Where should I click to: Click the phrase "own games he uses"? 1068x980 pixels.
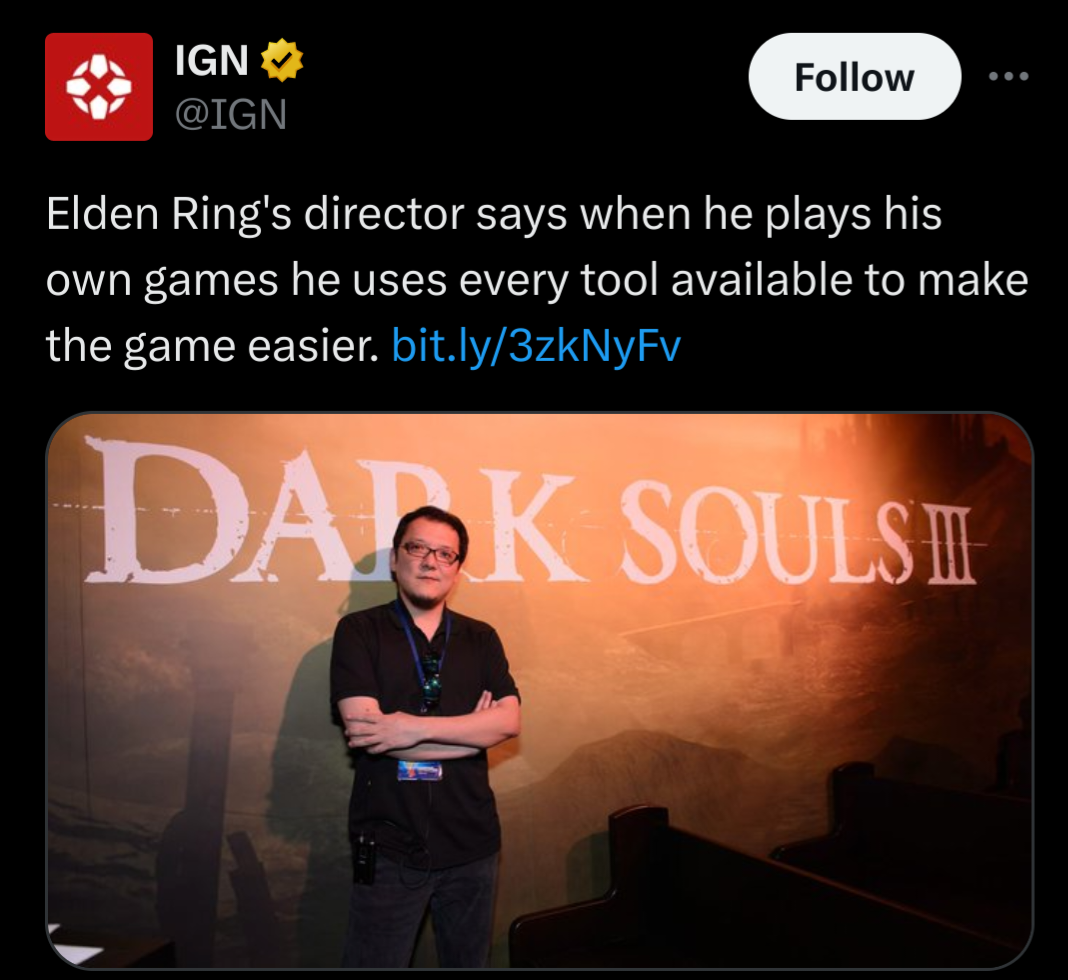pyautogui.click(x=247, y=281)
